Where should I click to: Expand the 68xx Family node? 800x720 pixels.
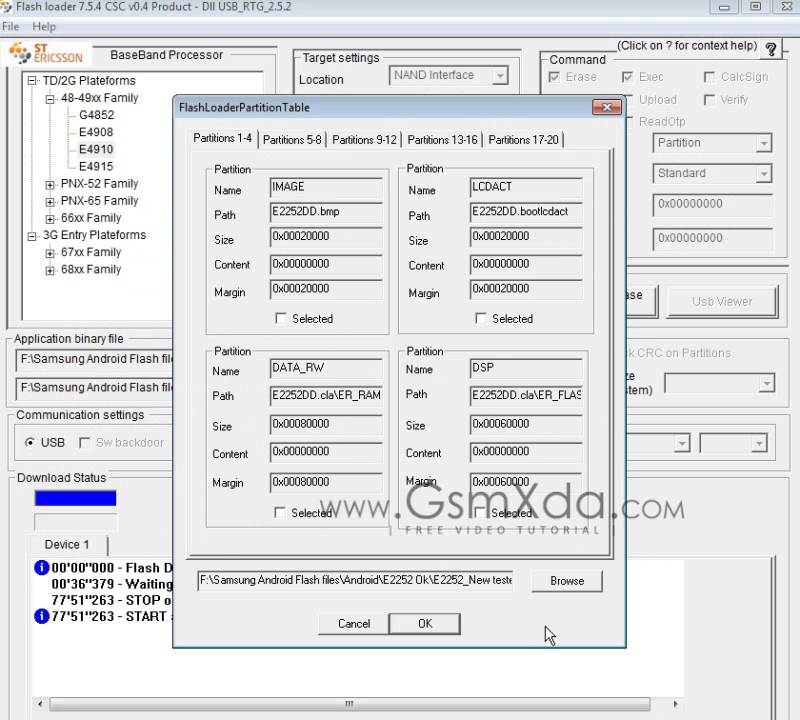click(50, 270)
